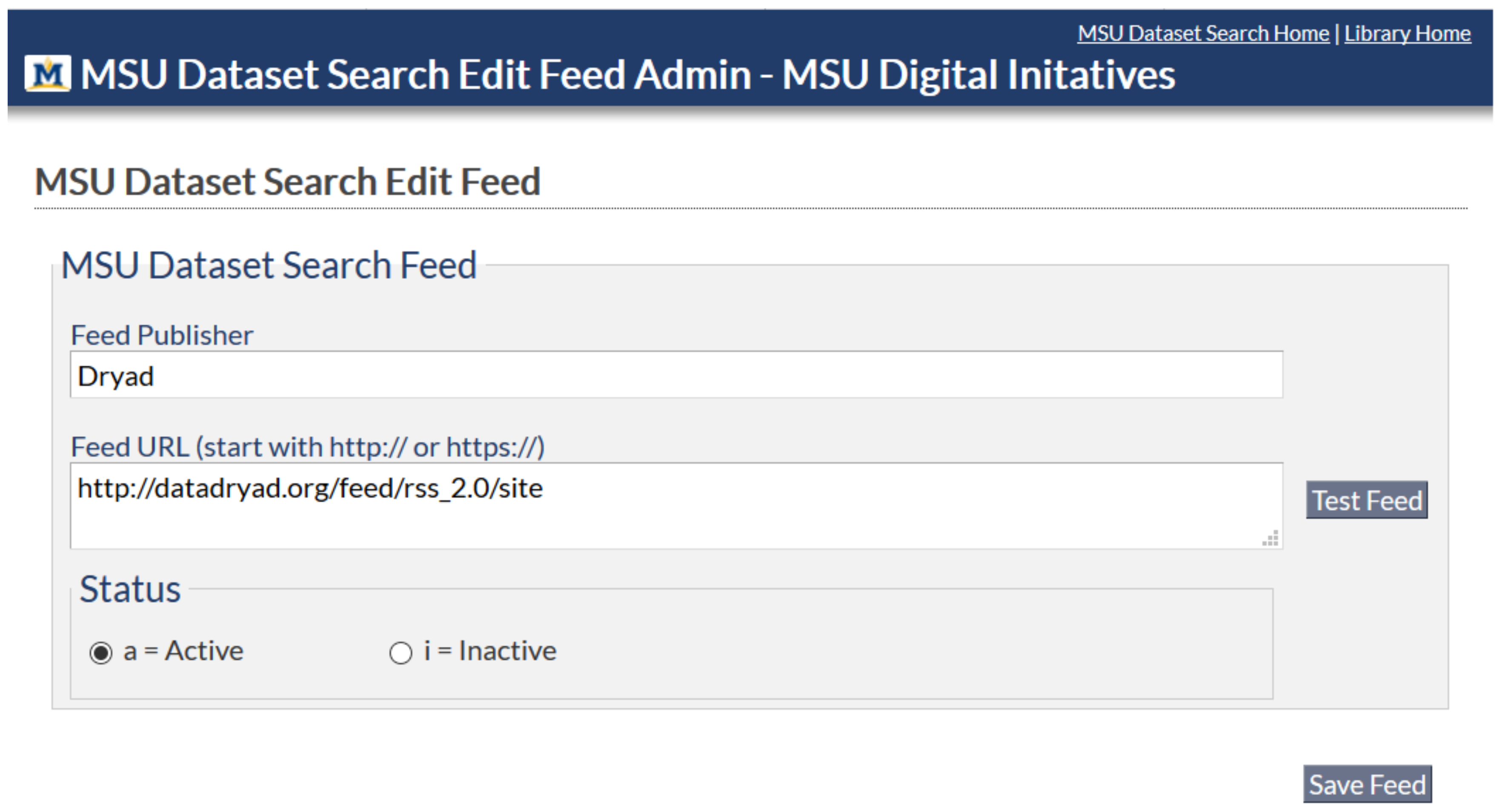The image size is (1500, 812).
Task: Click the word "Dryad" in publisher field
Action: [x=115, y=377]
